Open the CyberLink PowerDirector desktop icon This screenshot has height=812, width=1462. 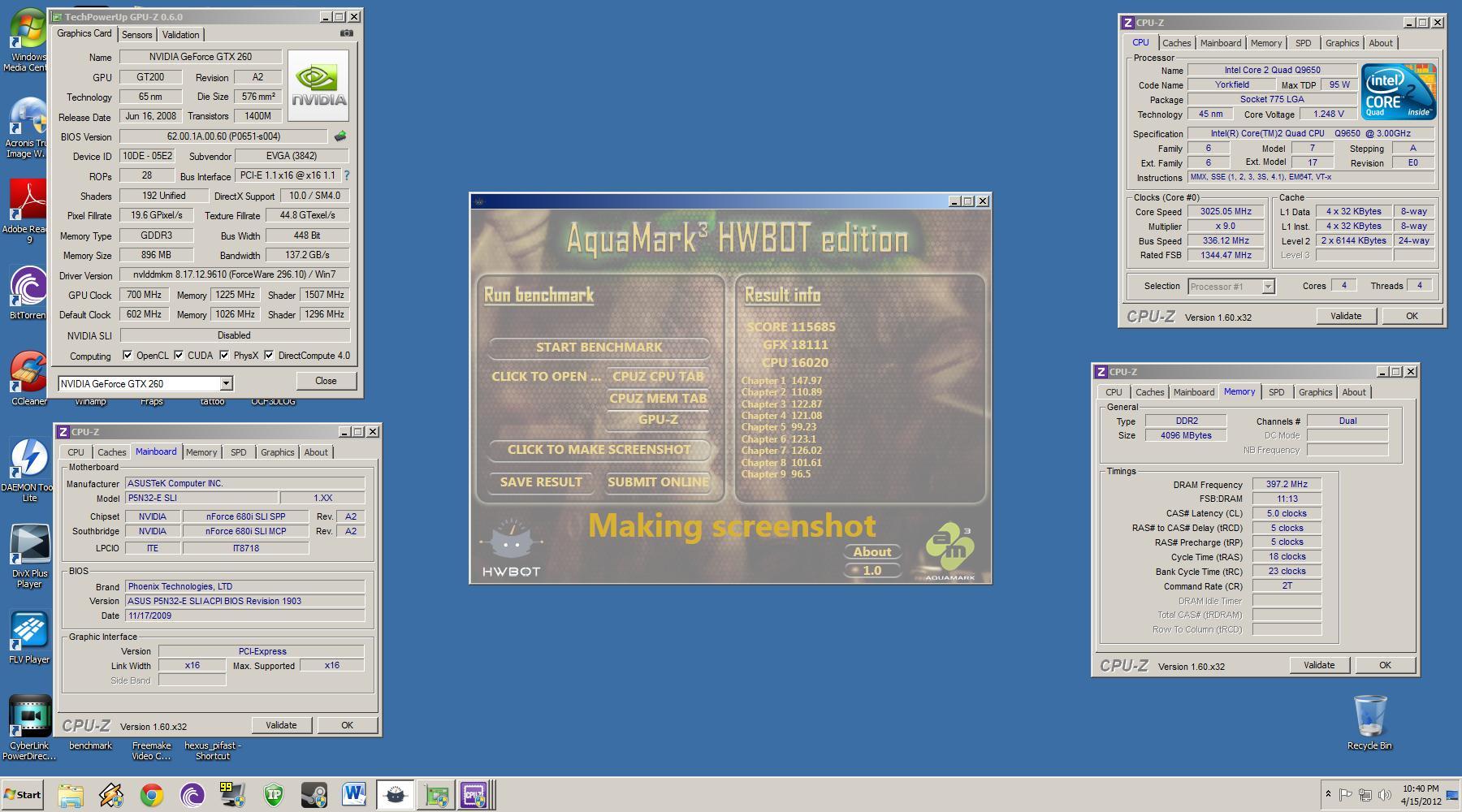[x=29, y=727]
